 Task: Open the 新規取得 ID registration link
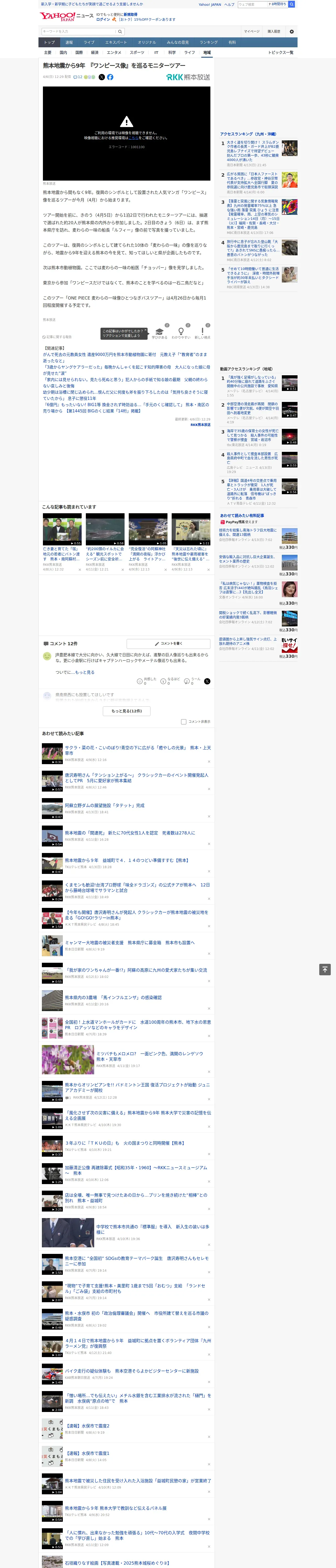pos(131,14)
